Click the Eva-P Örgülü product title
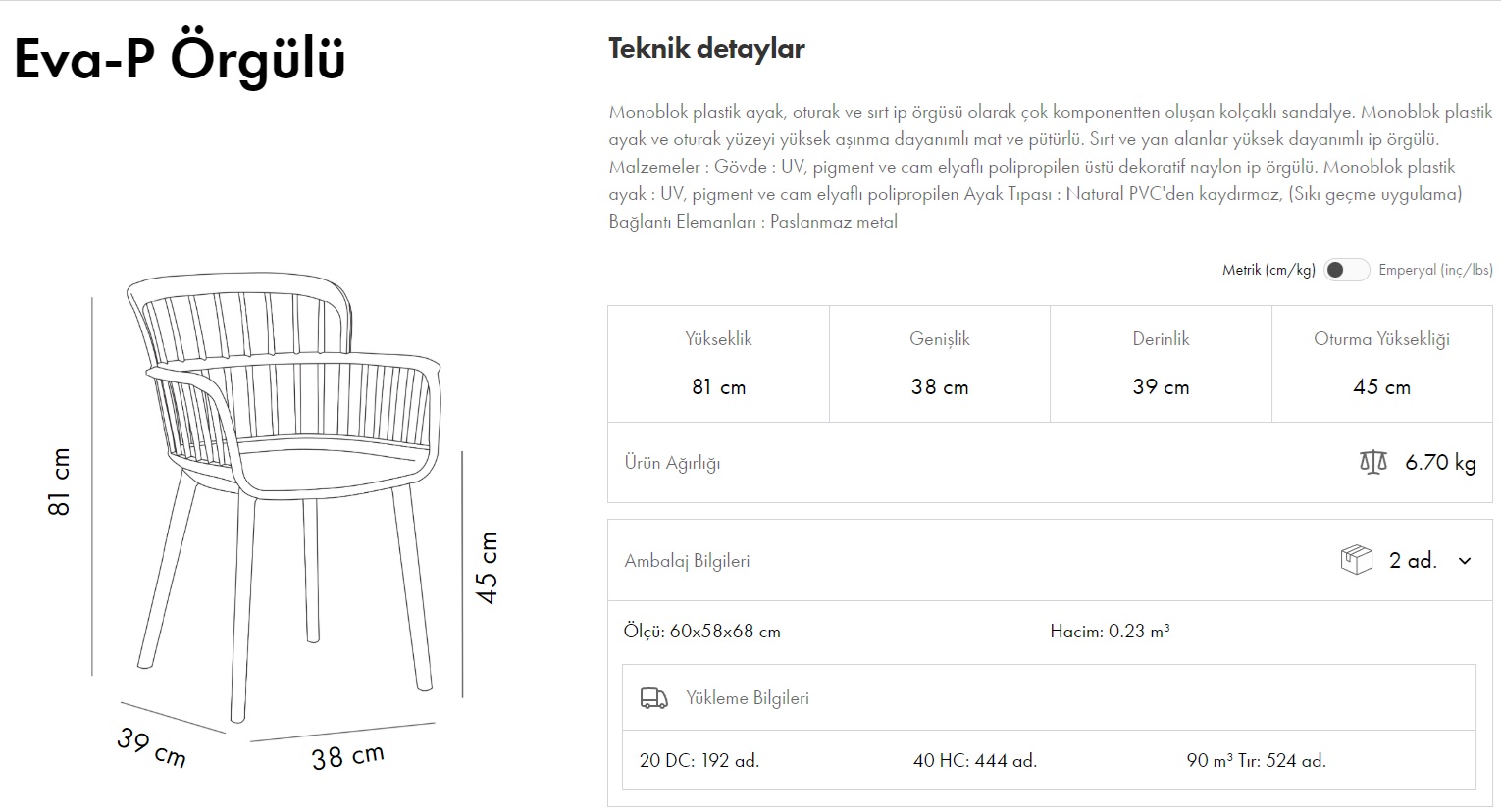 click(180, 59)
